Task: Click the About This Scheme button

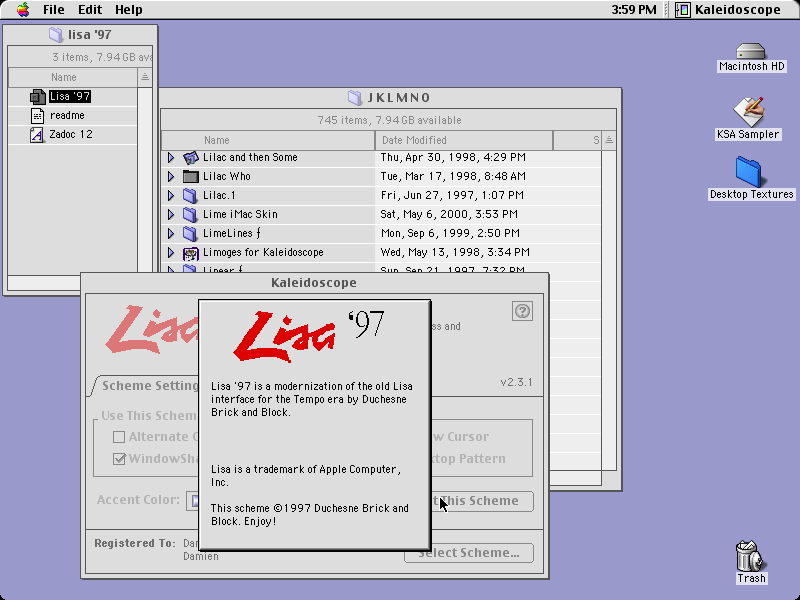Action: click(482, 501)
